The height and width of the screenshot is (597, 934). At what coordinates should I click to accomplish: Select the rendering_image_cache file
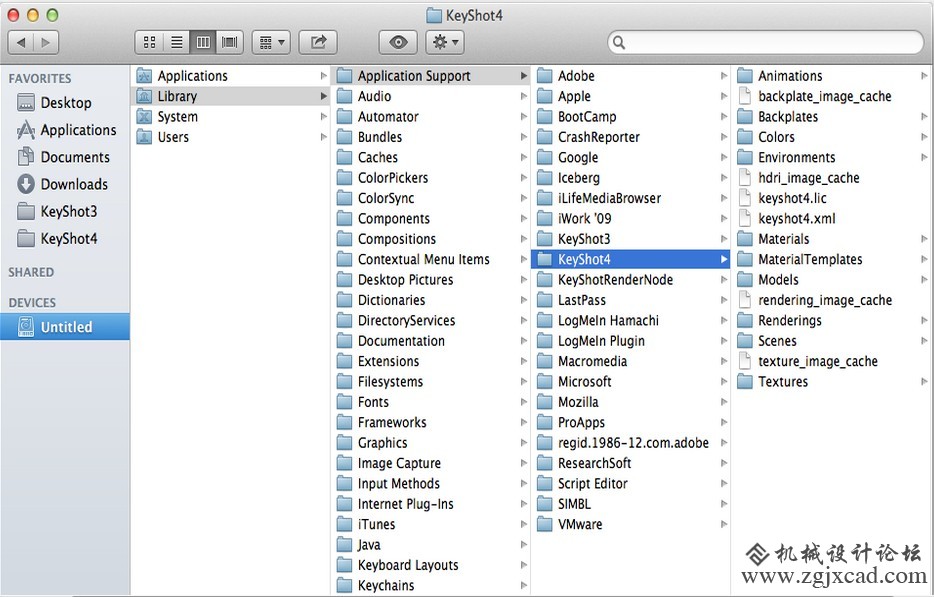(831, 300)
